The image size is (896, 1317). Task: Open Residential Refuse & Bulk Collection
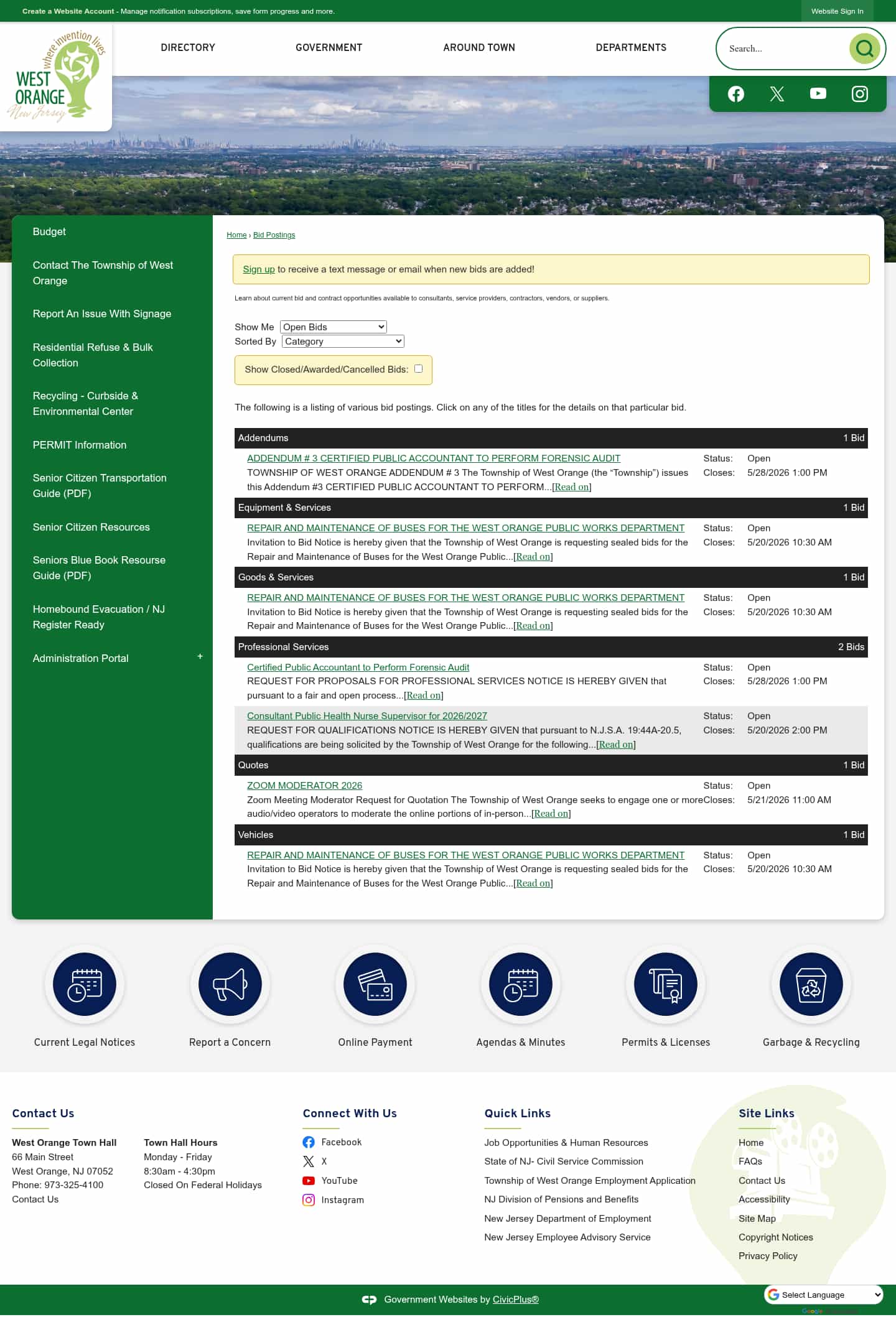click(93, 355)
